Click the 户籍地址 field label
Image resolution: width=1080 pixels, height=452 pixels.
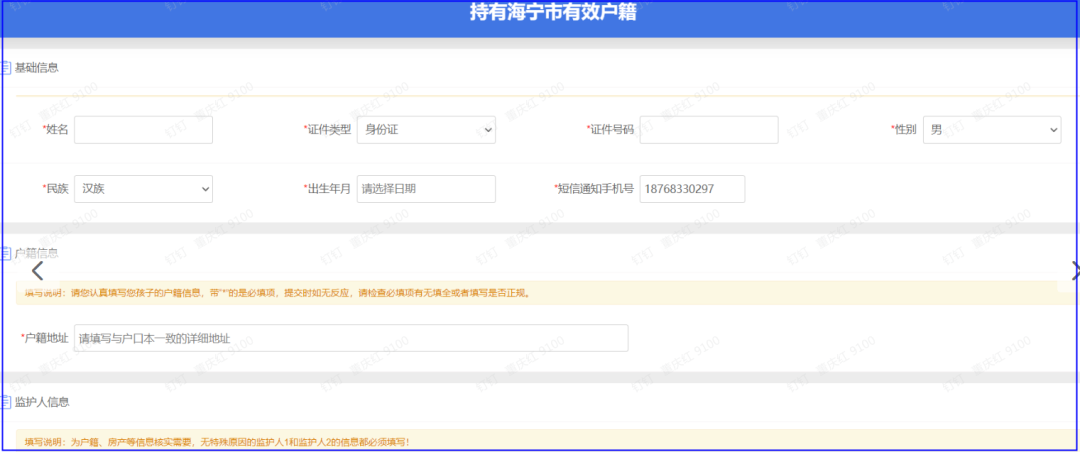[x=45, y=338]
